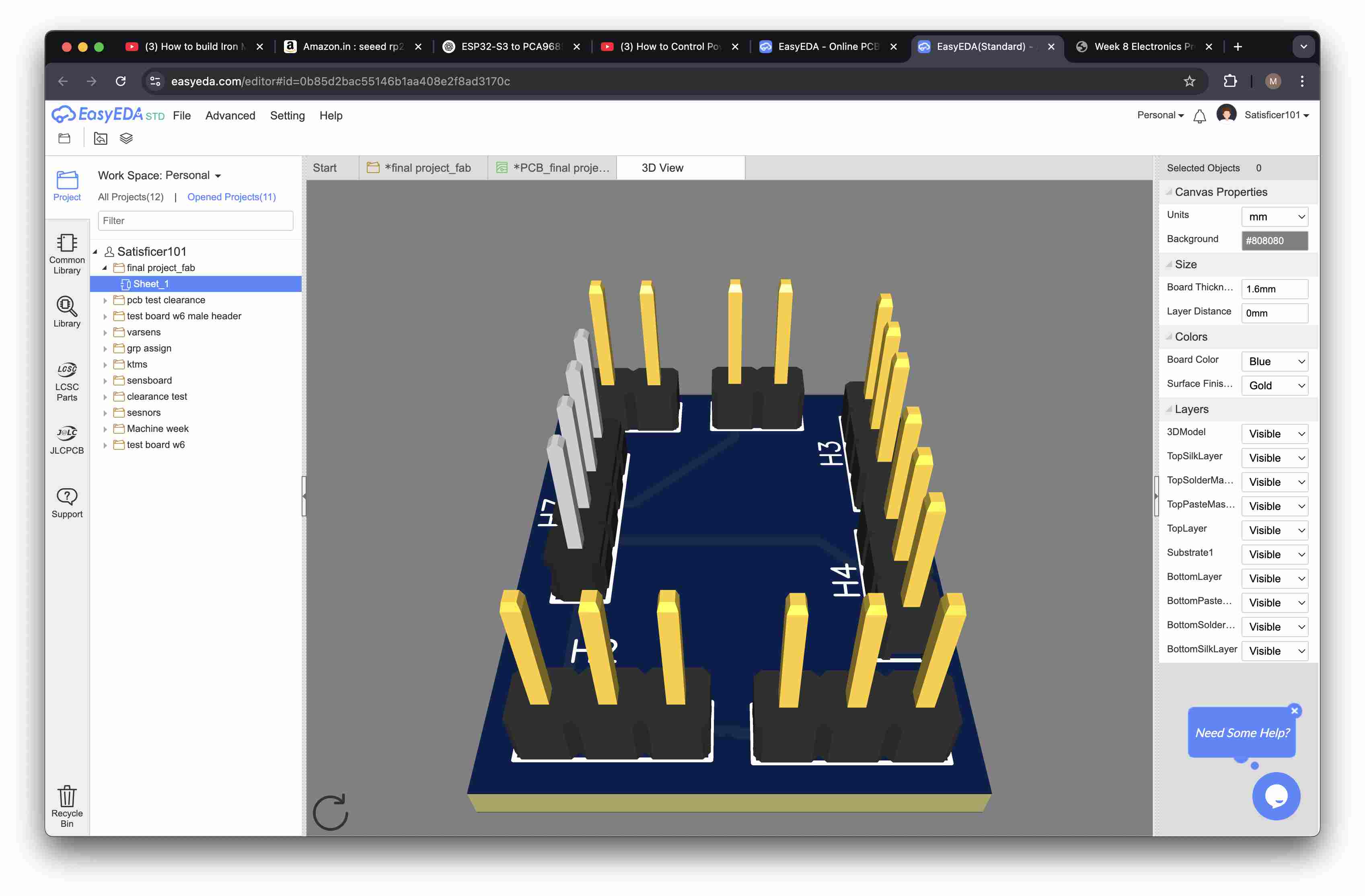Open the Help menu
Viewport: 1365px width, 896px height.
pyautogui.click(x=331, y=115)
